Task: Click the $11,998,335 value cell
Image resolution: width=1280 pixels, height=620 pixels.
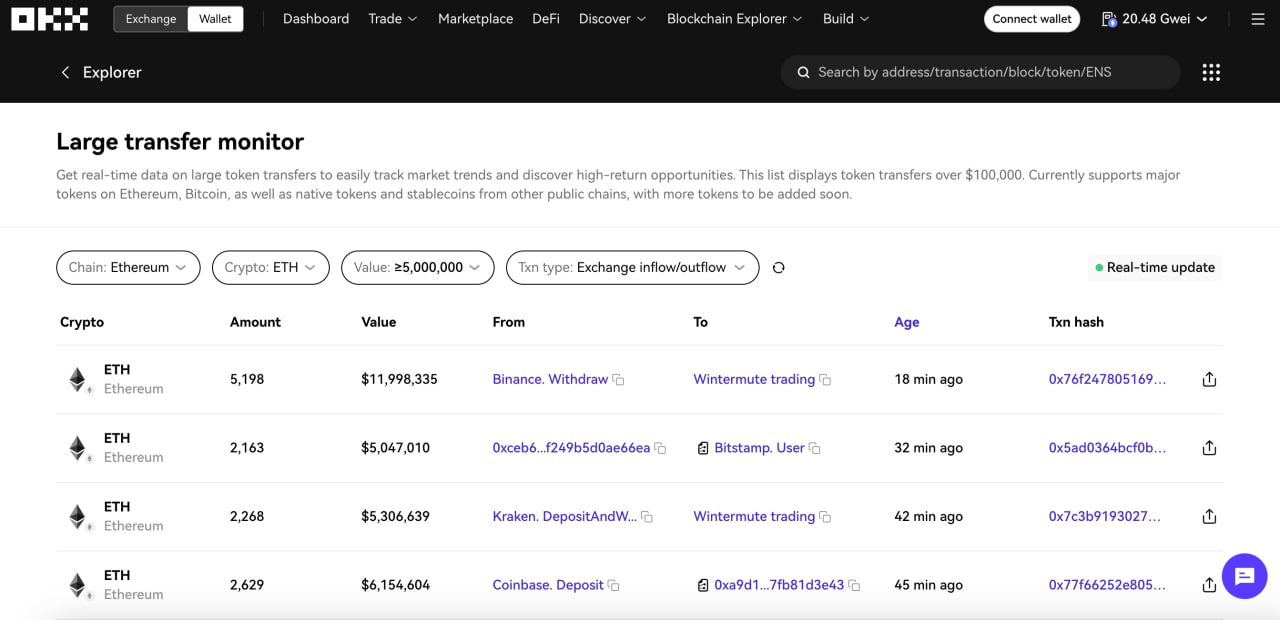Action: (399, 379)
